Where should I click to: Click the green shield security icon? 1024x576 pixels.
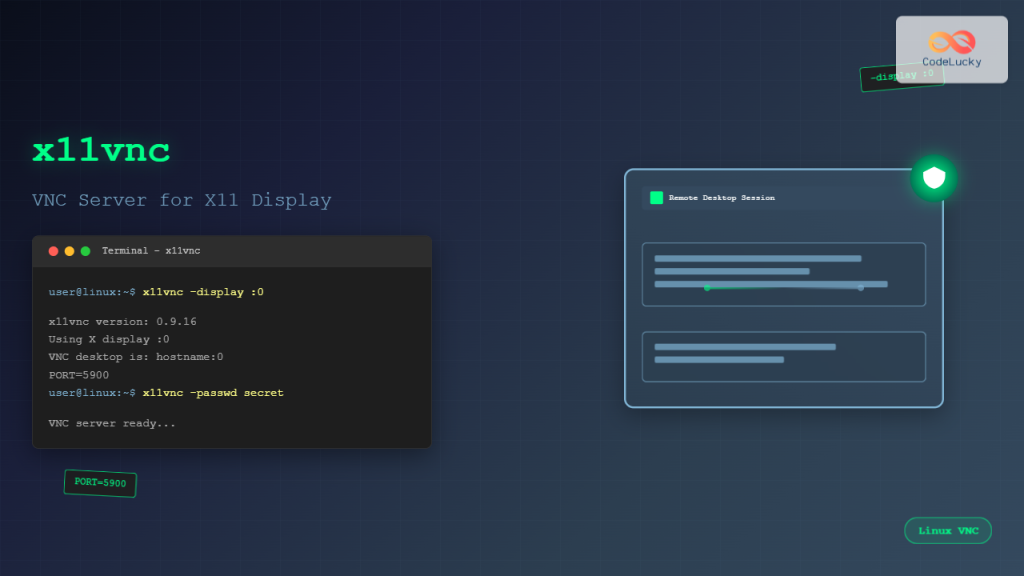click(x=933, y=176)
